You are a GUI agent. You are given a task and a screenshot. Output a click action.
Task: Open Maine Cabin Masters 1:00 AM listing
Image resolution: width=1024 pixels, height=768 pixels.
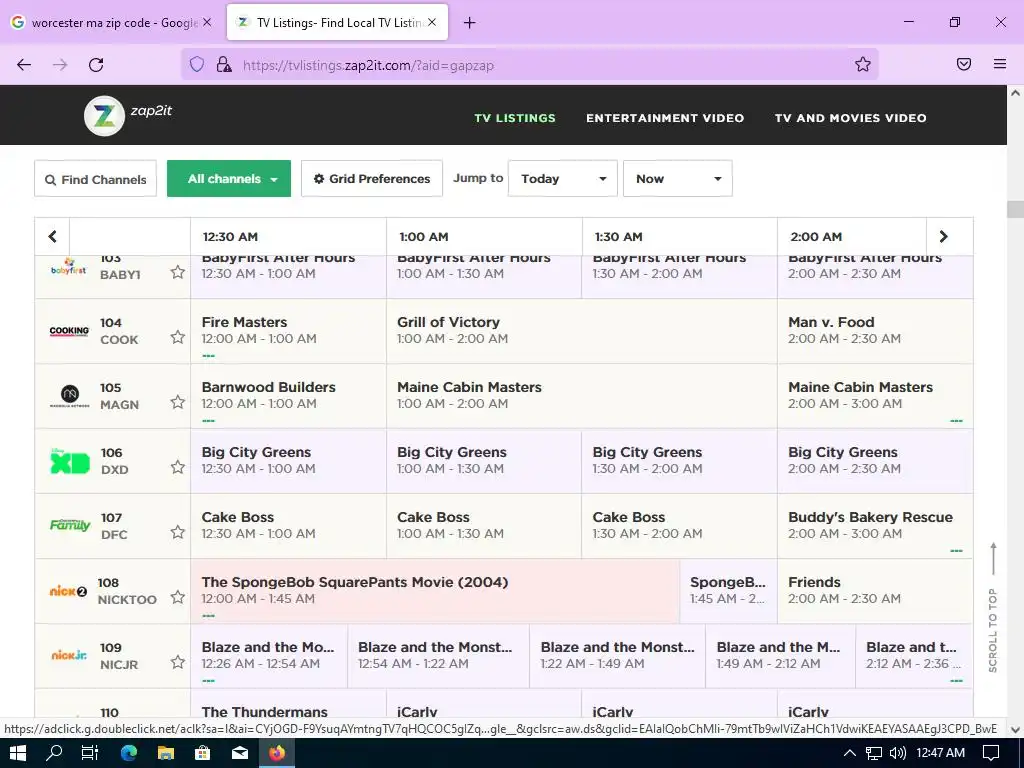click(582, 396)
